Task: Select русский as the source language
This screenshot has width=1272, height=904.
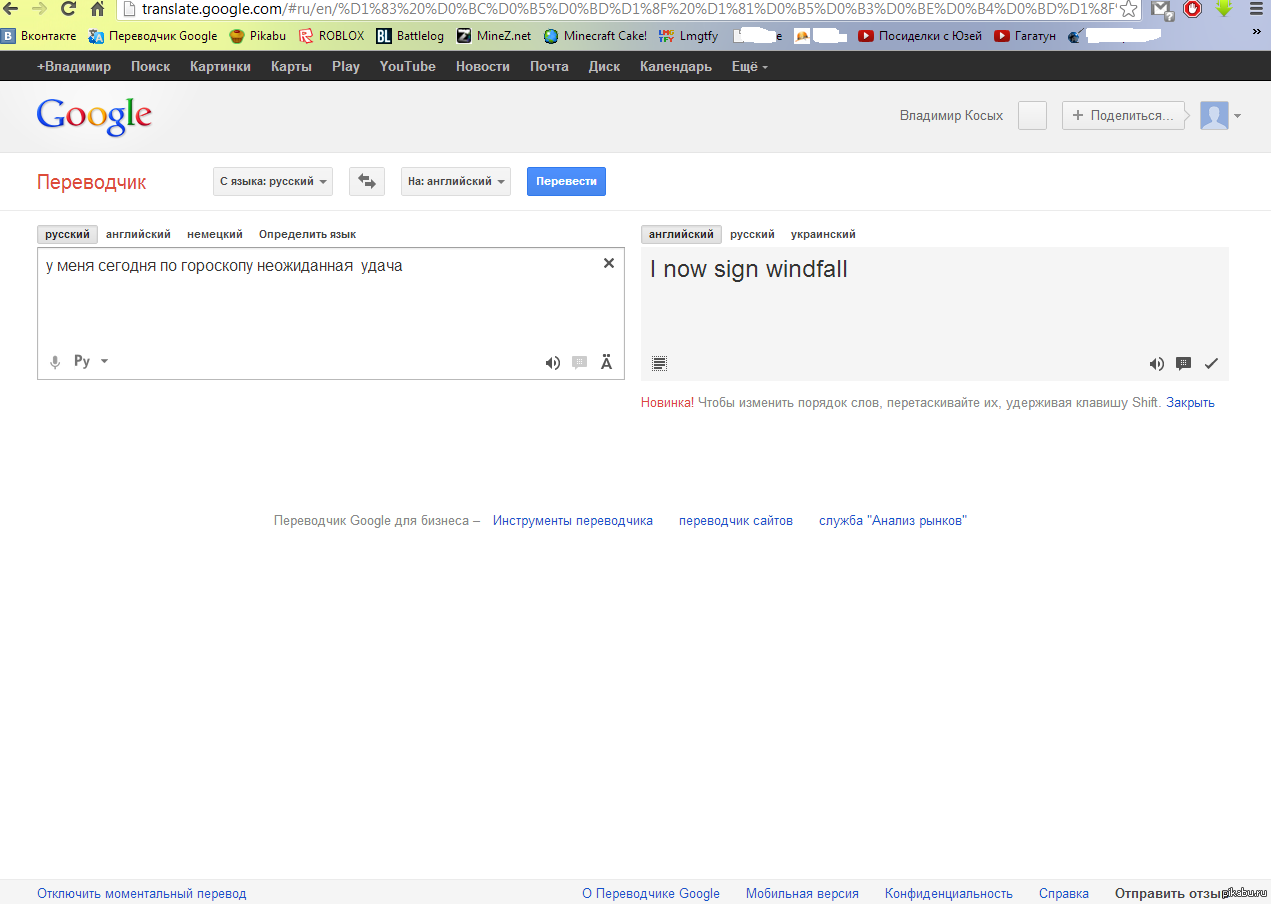Action: 68,234
